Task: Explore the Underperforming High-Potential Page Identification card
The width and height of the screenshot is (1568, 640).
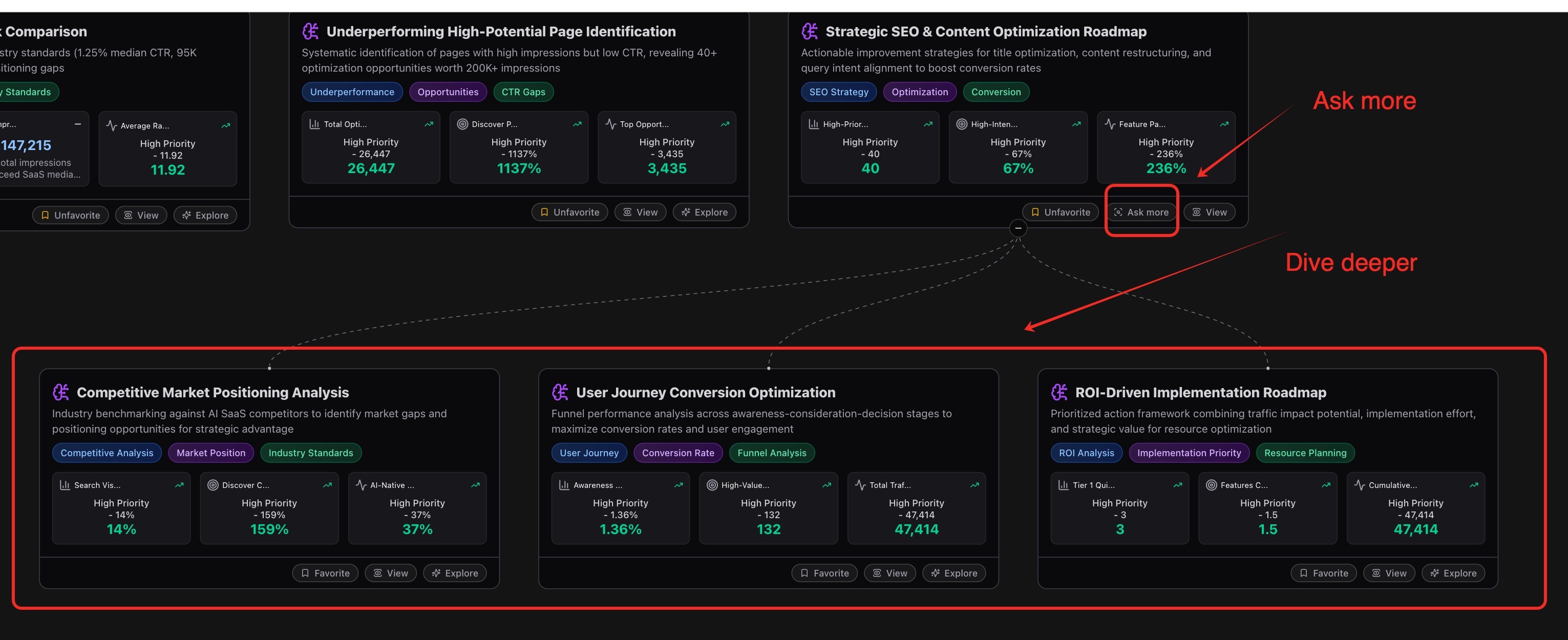Action: [x=704, y=212]
